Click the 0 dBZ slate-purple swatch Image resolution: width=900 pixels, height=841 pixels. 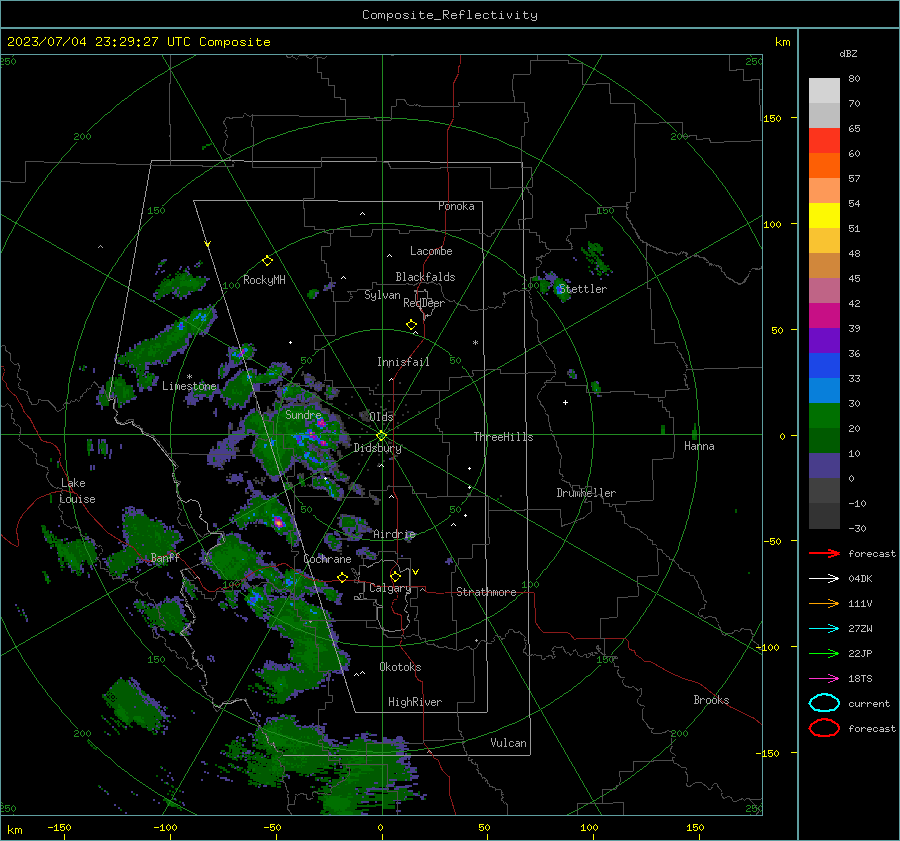[x=824, y=466]
